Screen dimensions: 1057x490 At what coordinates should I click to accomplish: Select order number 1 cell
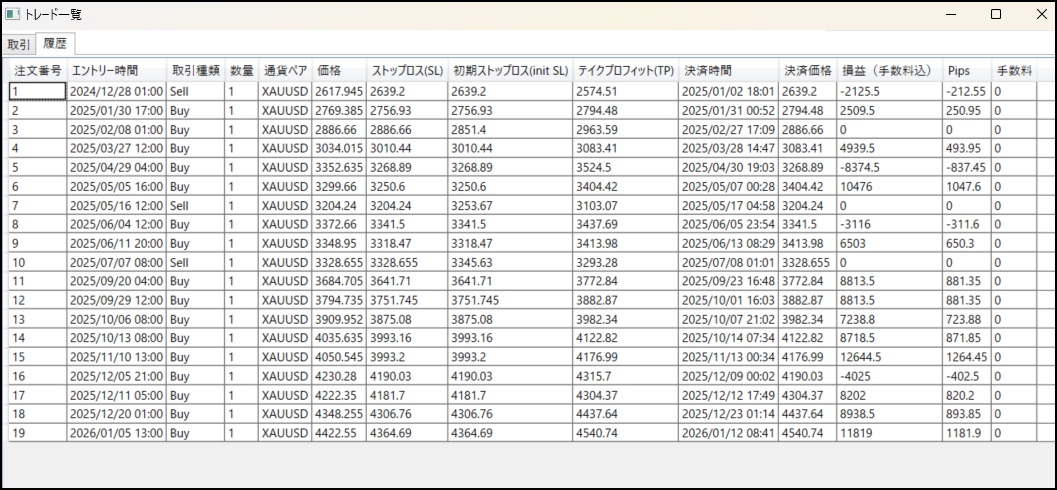pyautogui.click(x=37, y=91)
